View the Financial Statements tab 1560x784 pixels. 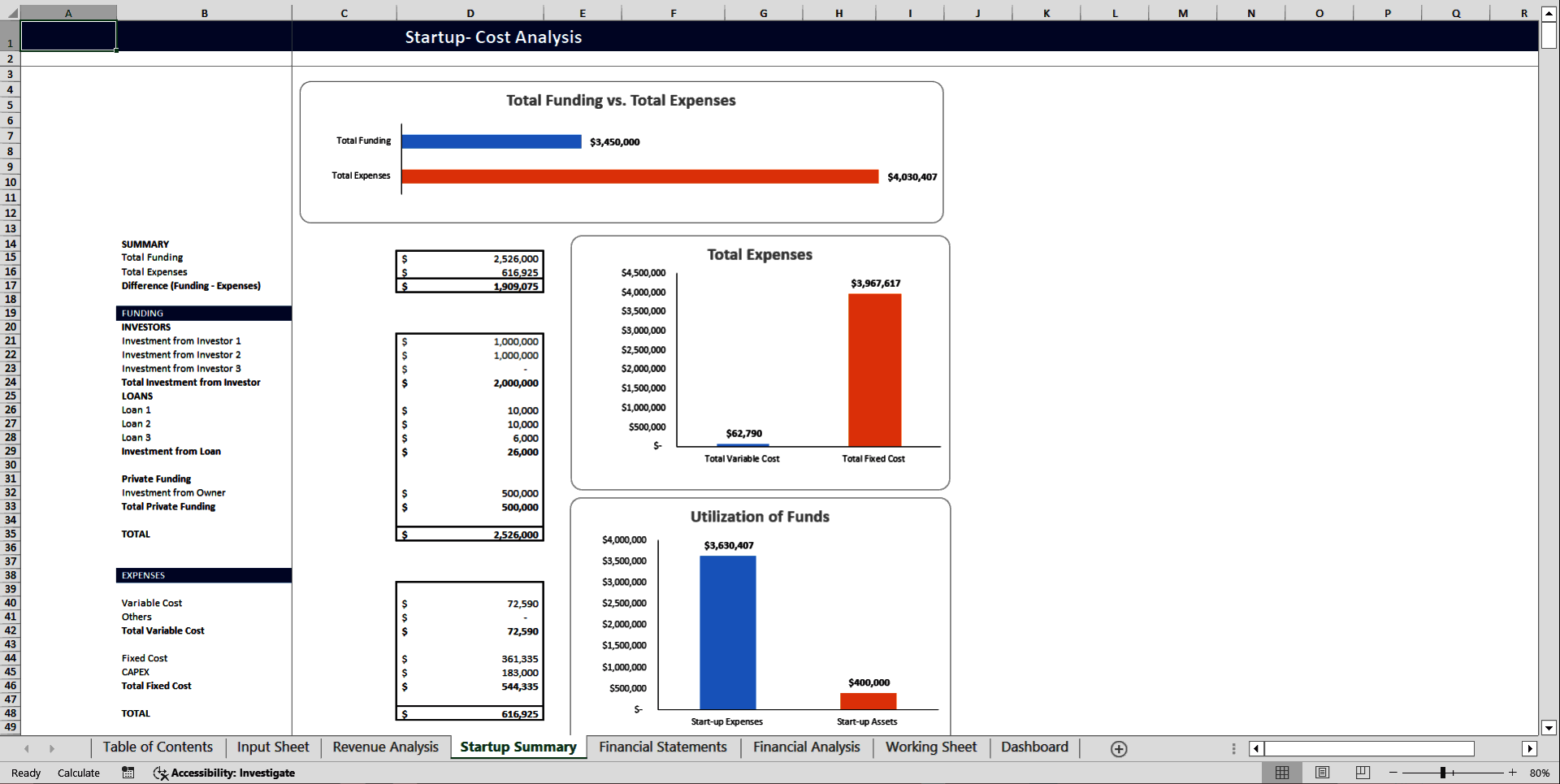click(x=662, y=747)
